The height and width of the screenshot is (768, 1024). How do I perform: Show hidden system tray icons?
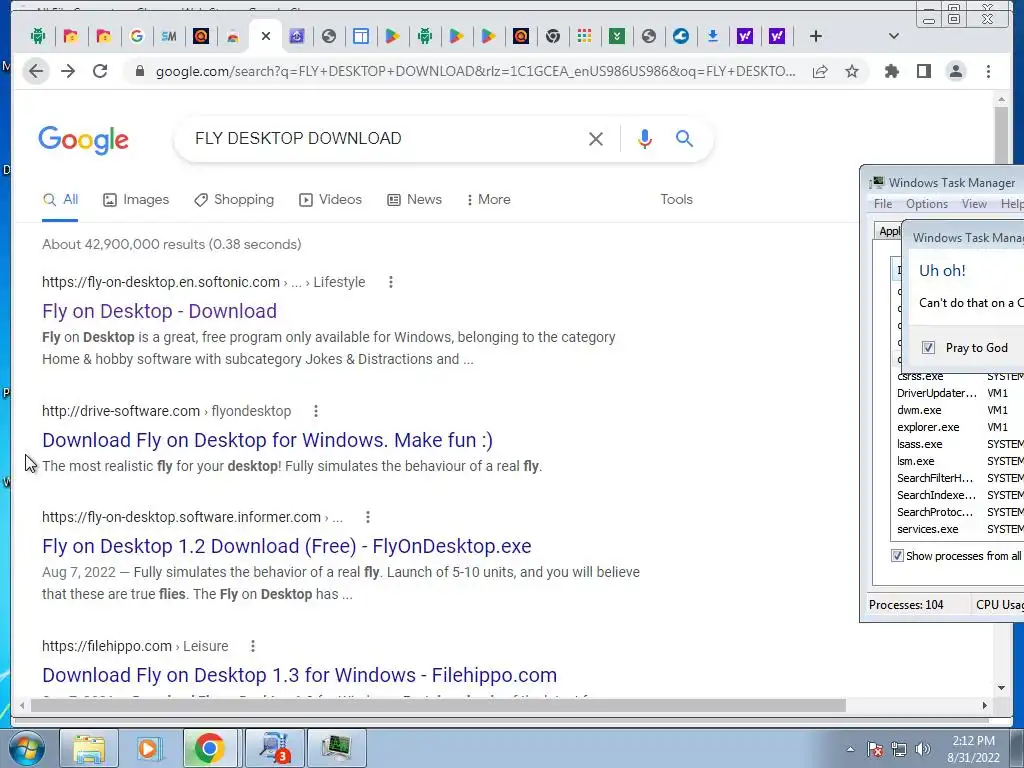point(850,750)
